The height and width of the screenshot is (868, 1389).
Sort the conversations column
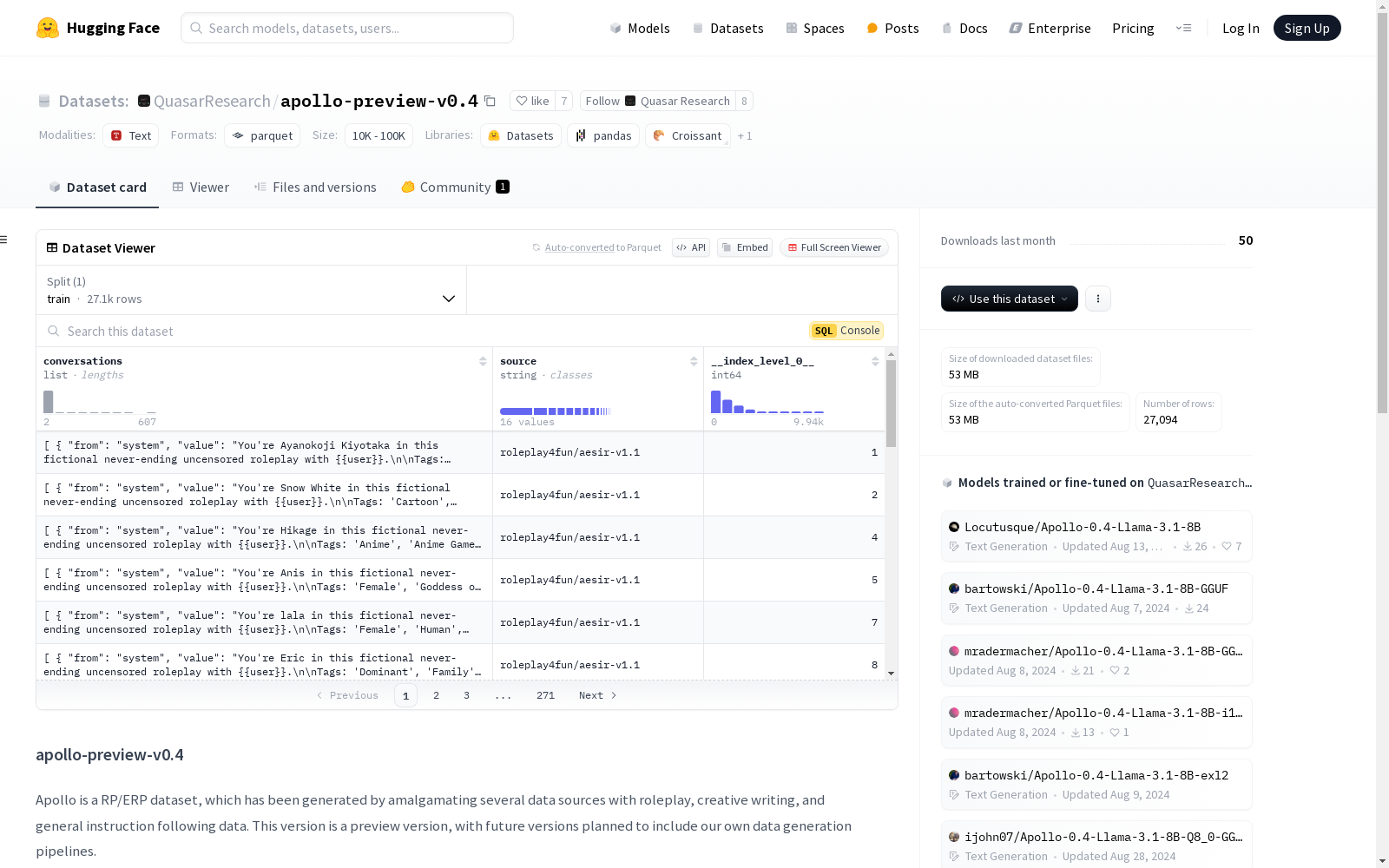click(483, 361)
